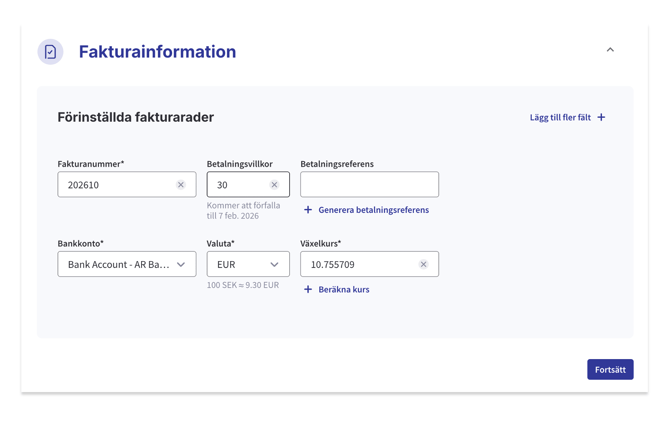
Task: Click the invoice document icon beside Fakturainformation
Action: tap(50, 52)
